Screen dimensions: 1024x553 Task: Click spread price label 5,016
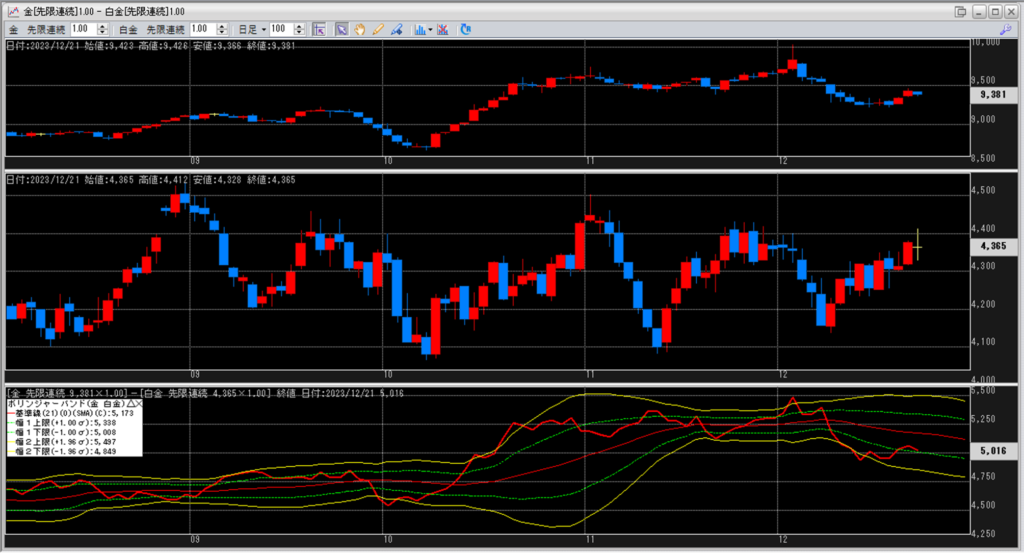pos(993,450)
